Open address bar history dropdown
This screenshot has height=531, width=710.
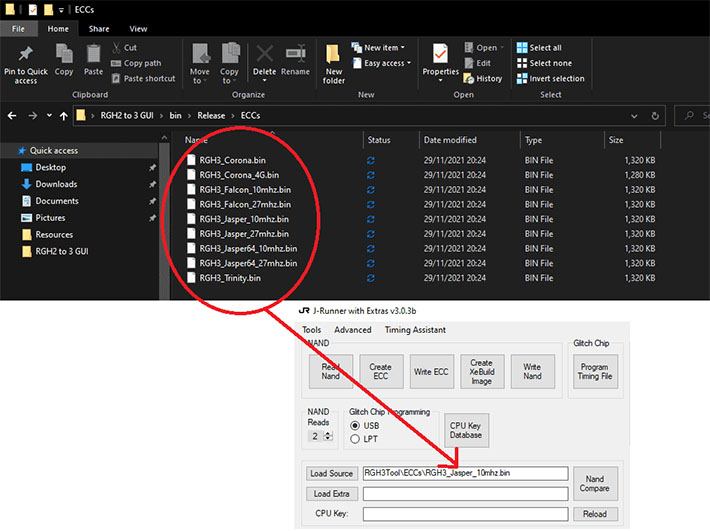click(x=634, y=116)
